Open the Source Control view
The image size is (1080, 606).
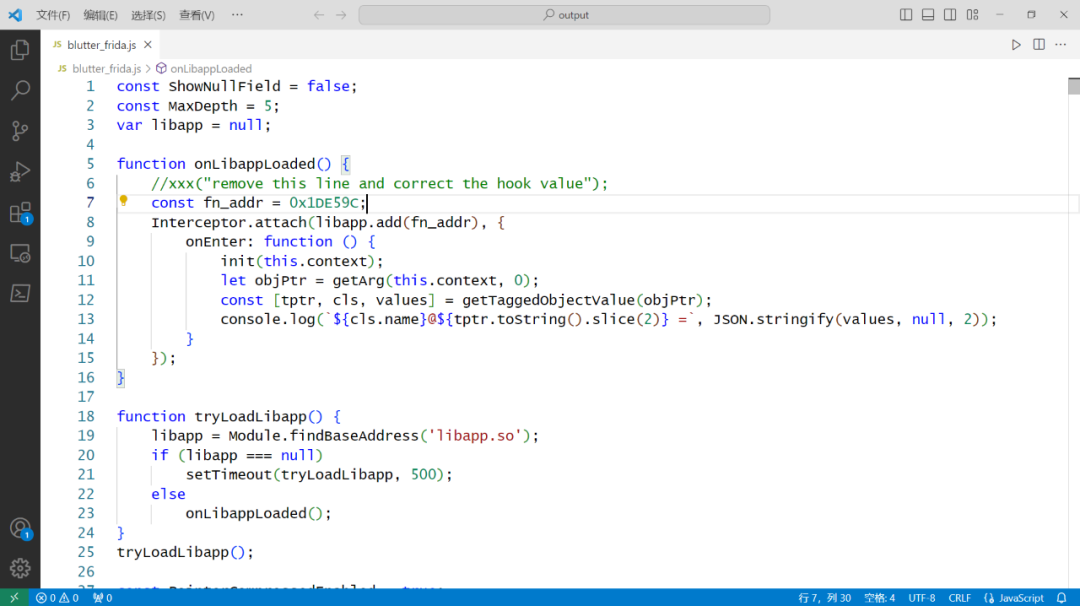coord(20,131)
